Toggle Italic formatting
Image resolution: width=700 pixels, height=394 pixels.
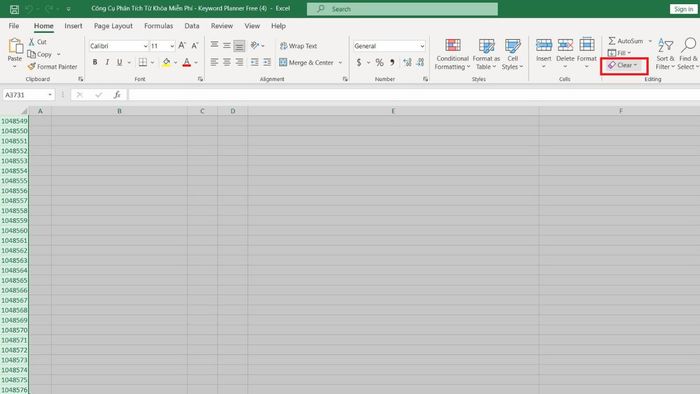(x=107, y=62)
